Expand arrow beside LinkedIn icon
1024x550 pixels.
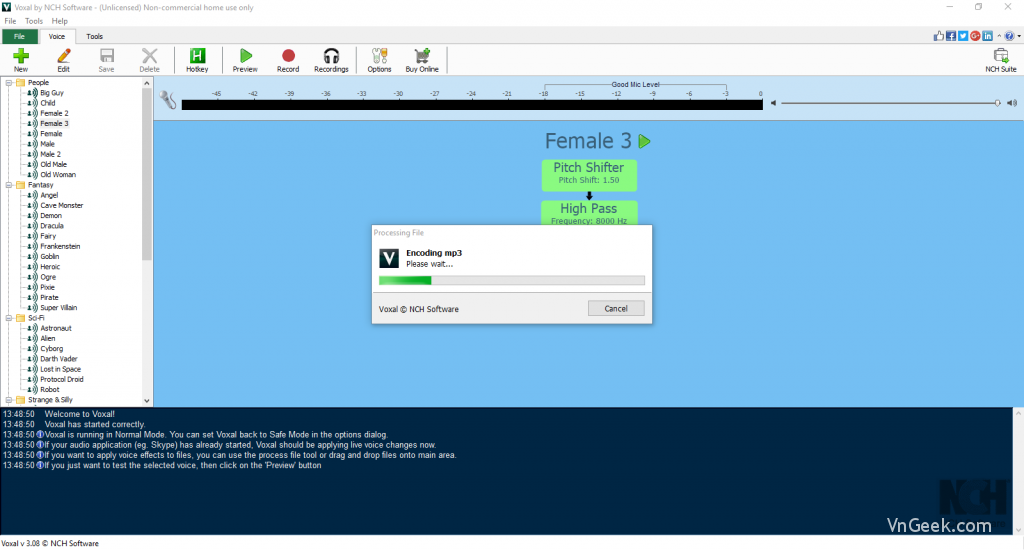coord(999,37)
